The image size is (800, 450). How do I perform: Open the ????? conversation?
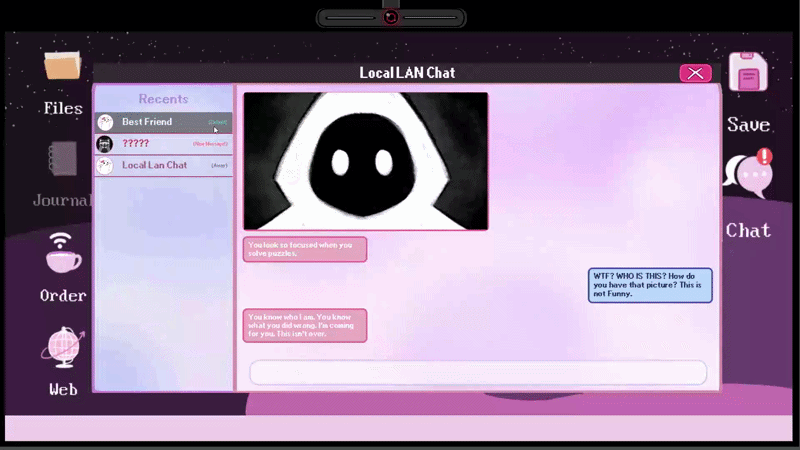click(163, 144)
